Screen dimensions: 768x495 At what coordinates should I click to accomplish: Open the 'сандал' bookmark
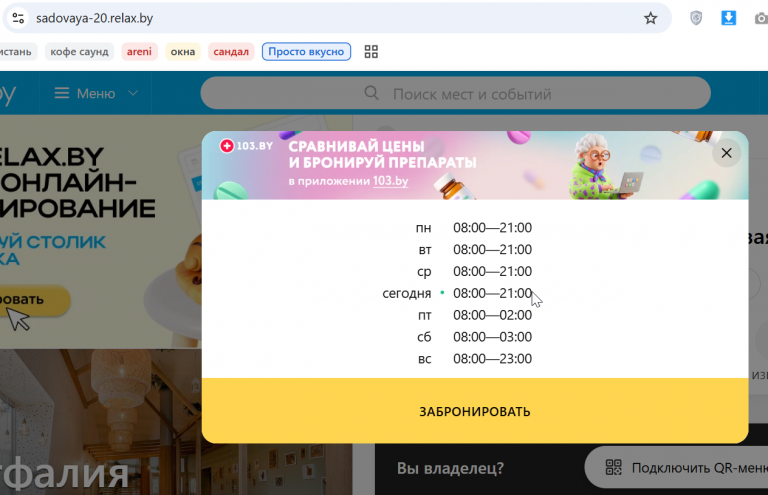[x=231, y=51]
